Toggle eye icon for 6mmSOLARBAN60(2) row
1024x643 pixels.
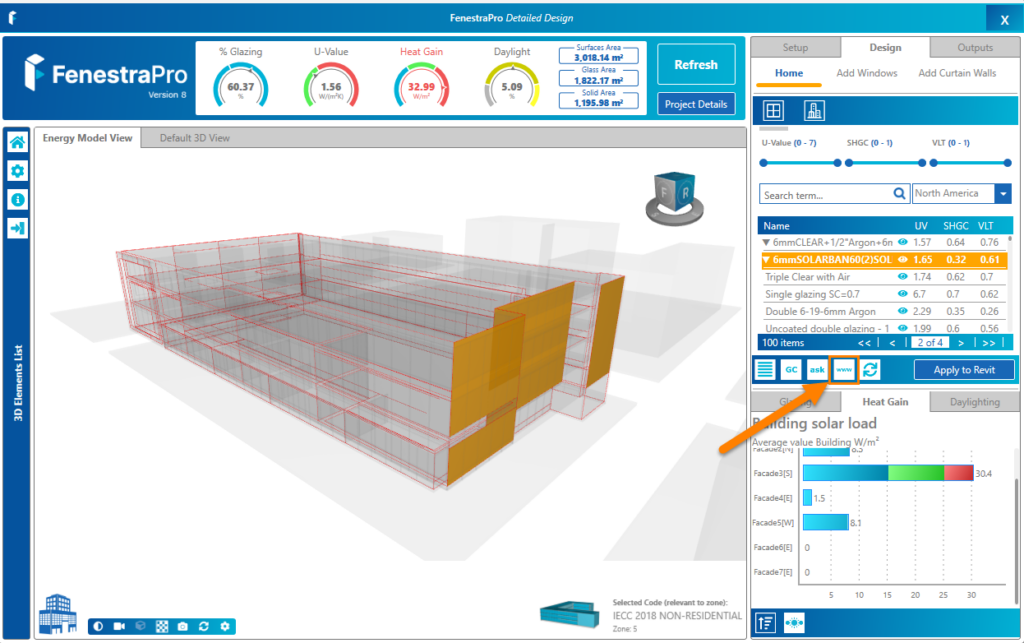(x=903, y=259)
